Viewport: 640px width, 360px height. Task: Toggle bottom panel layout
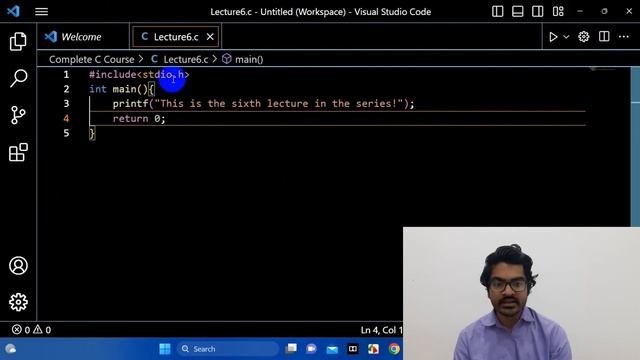518,11
